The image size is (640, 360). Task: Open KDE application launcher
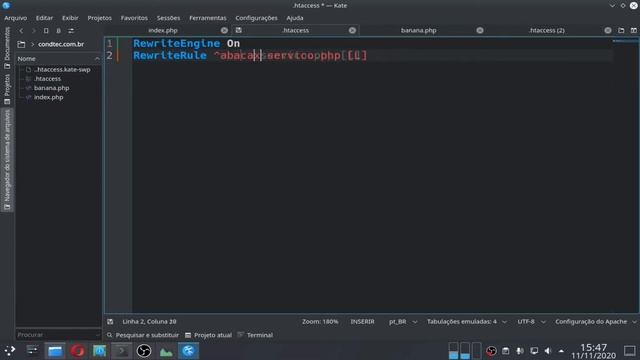[10, 351]
